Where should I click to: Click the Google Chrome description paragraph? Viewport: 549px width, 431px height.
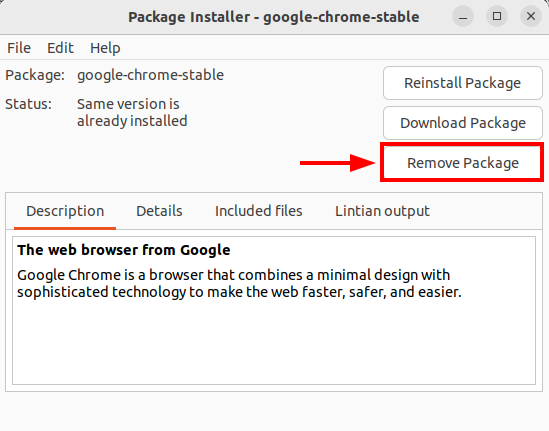(239, 284)
